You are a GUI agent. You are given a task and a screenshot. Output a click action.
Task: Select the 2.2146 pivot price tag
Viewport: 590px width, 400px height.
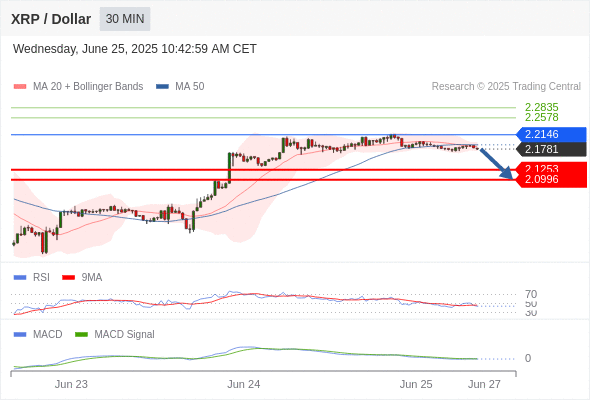tap(551, 134)
